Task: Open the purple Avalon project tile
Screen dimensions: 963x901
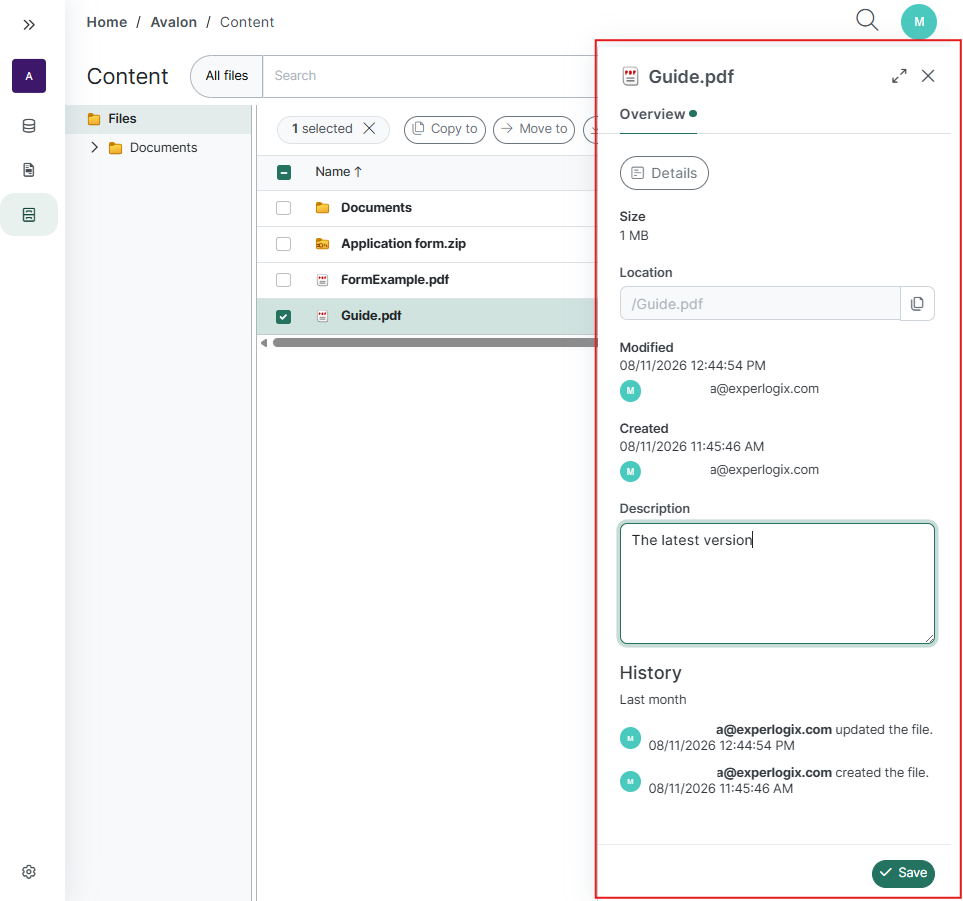Action: [29, 76]
